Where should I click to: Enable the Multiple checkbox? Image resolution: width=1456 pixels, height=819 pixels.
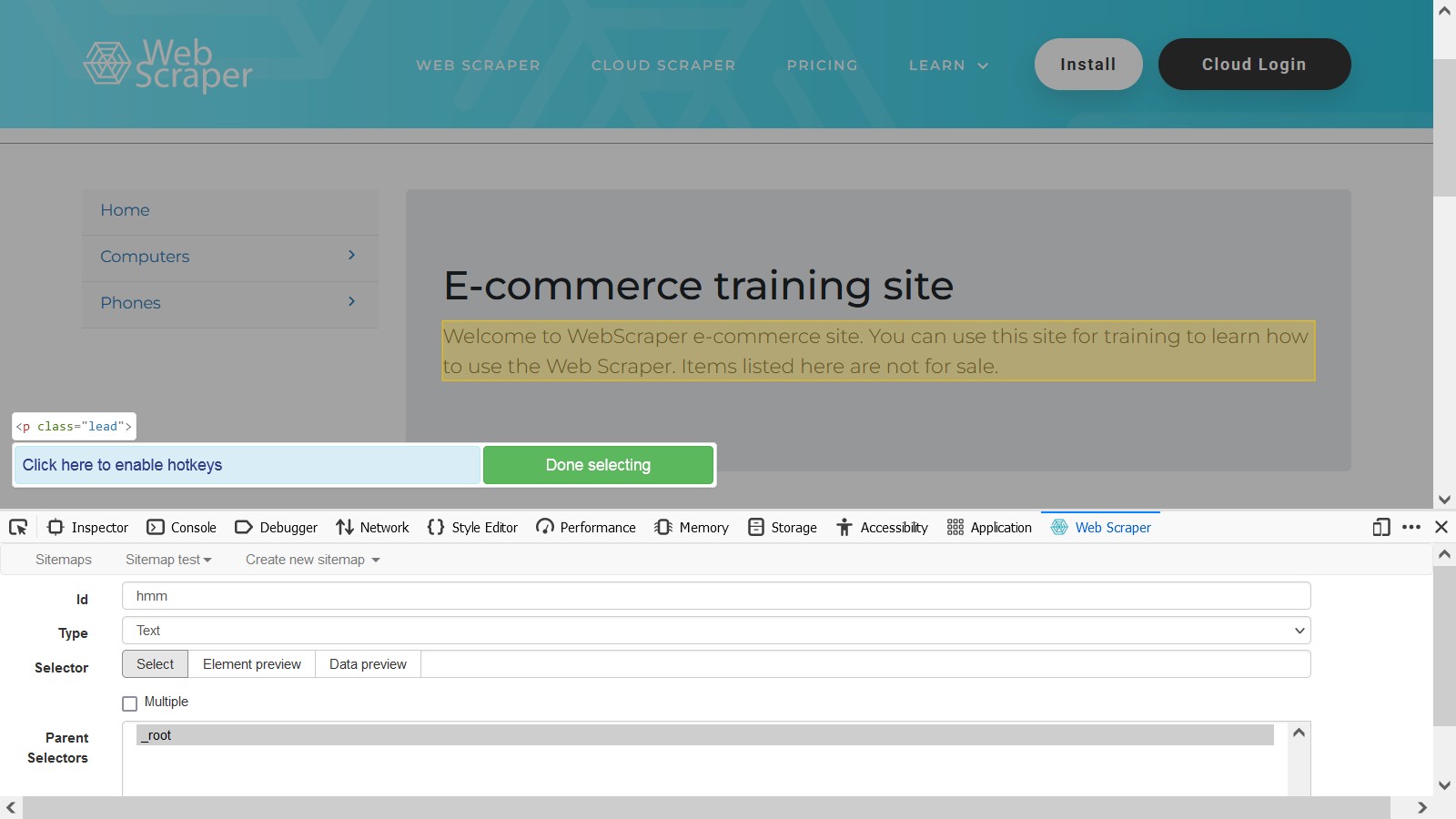130,703
